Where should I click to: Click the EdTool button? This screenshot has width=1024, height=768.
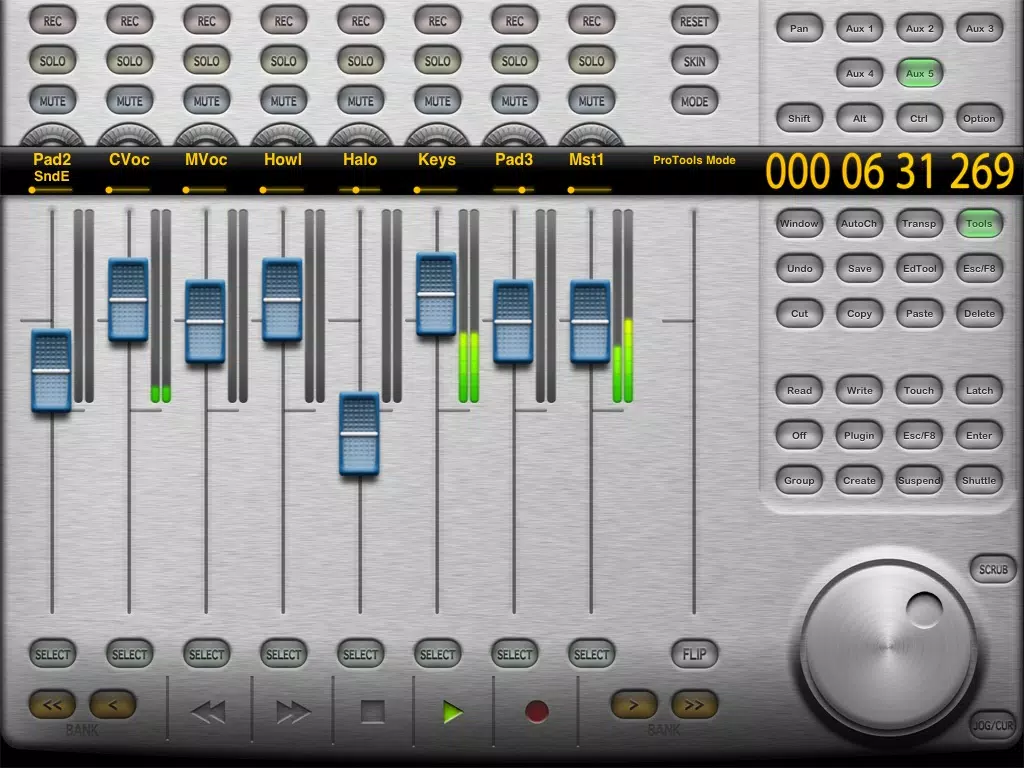(920, 268)
